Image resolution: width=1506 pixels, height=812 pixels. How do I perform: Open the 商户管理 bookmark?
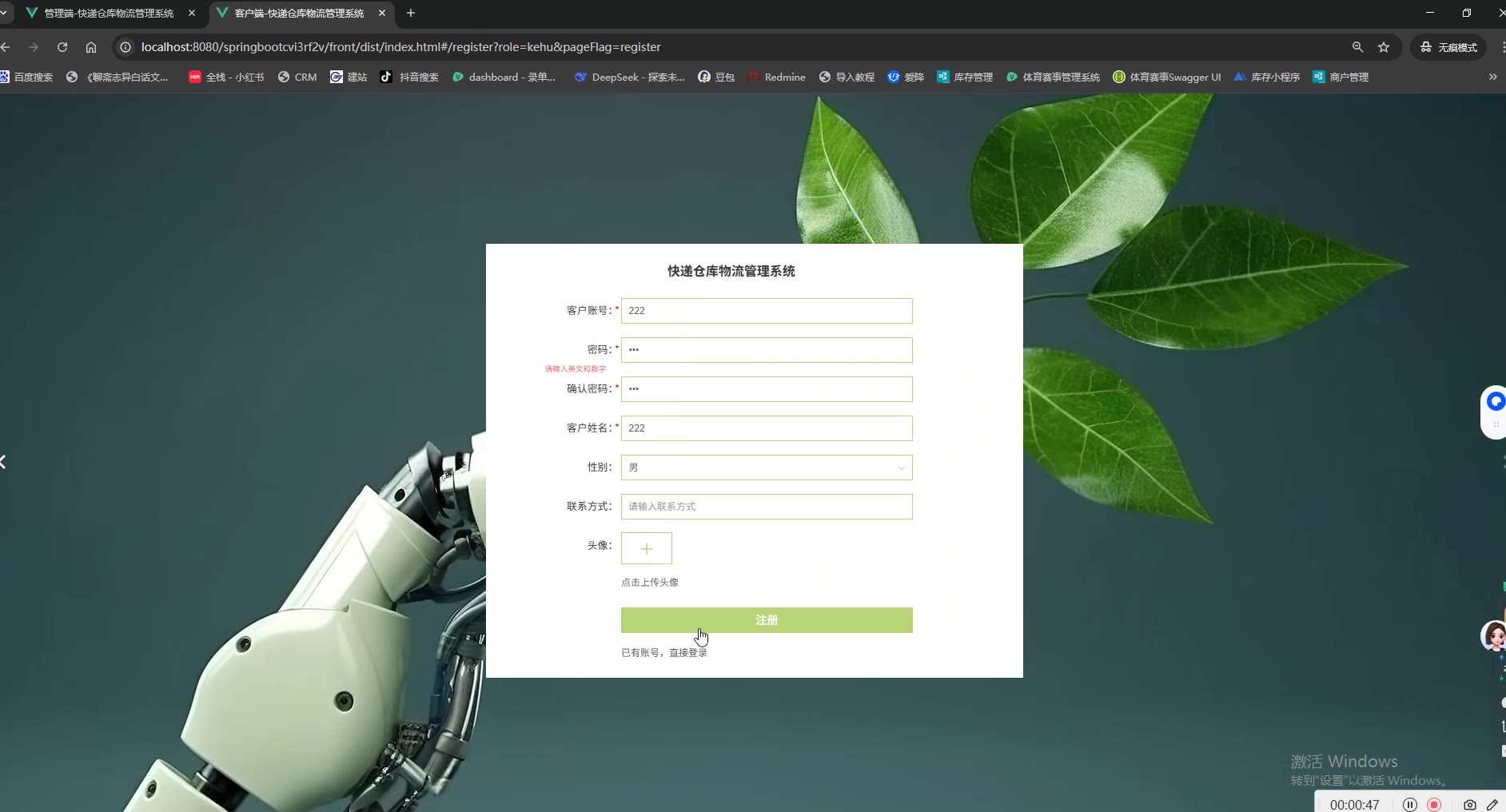pyautogui.click(x=1341, y=77)
